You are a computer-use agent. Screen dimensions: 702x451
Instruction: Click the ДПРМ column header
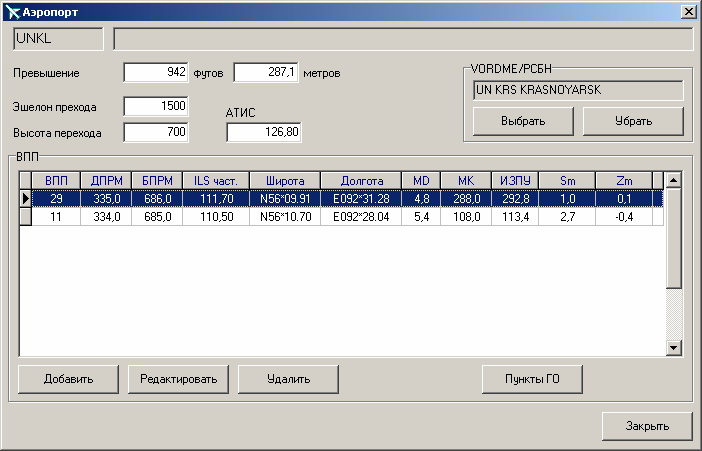[x=106, y=181]
